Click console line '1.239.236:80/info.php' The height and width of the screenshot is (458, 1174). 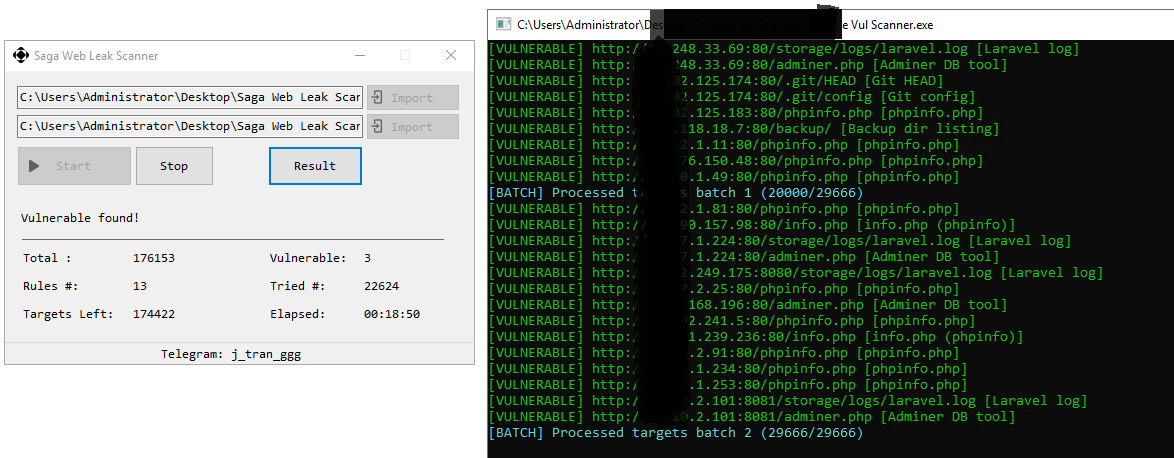tap(755, 337)
